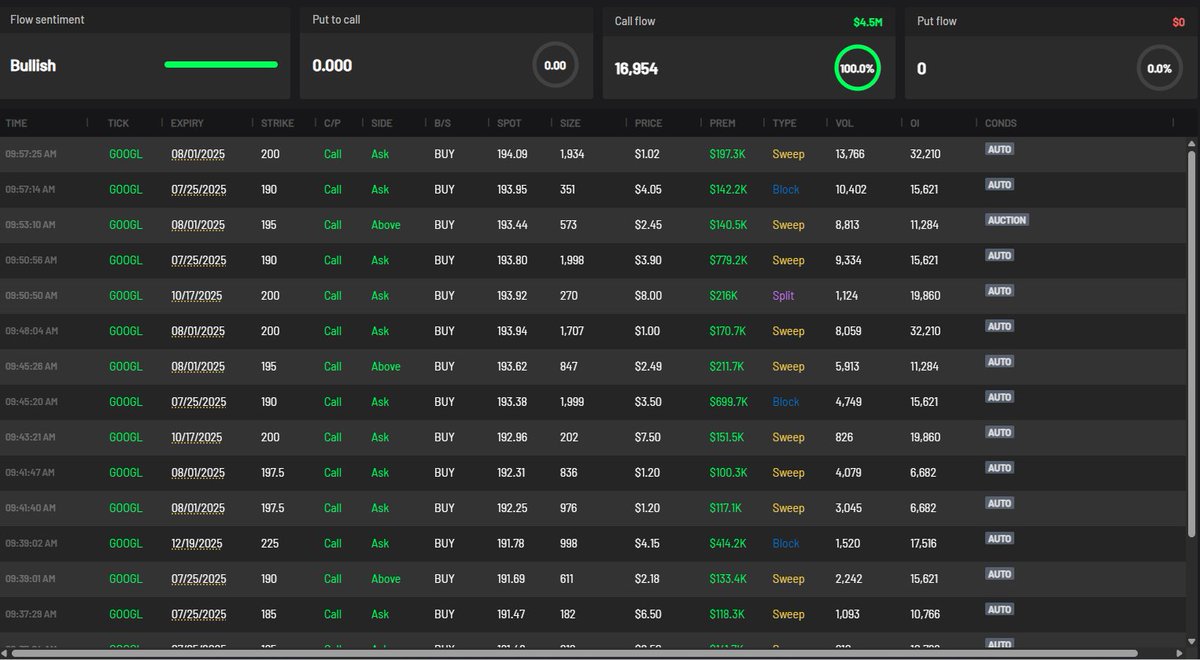Sort by the VOL column header
This screenshot has height=660, width=1200.
(844, 123)
